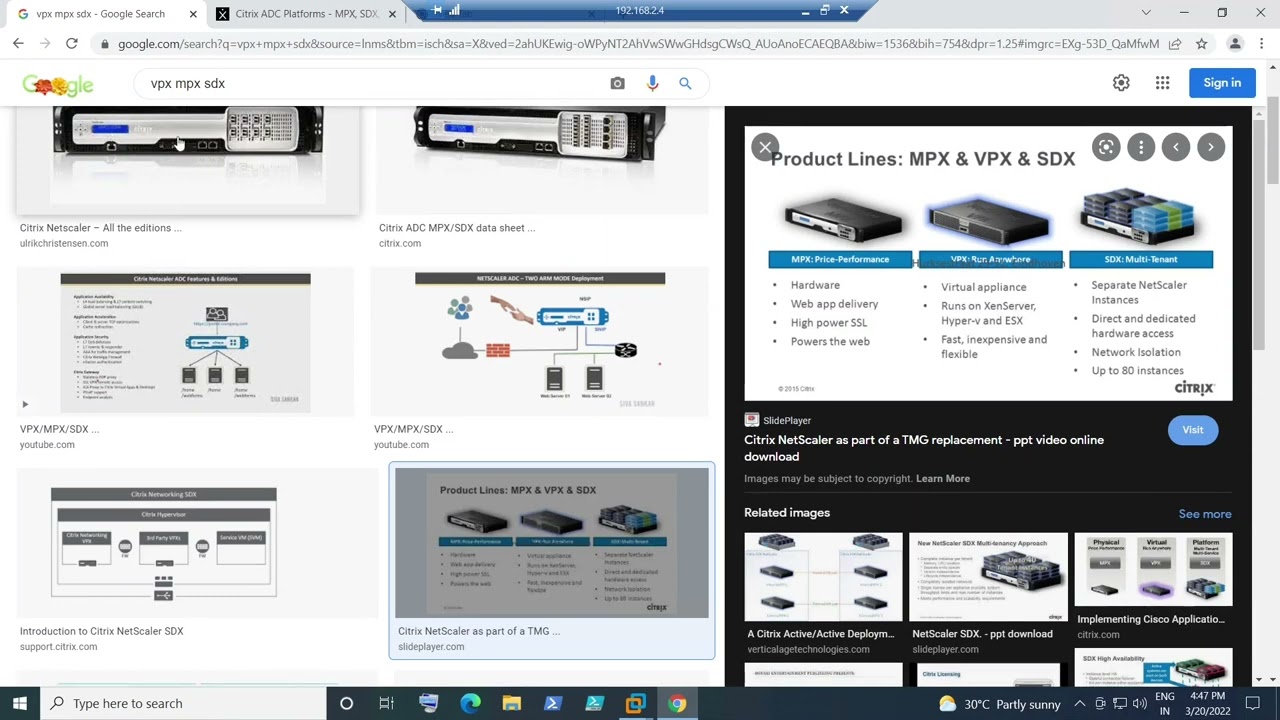Open the Learn More copyright link
The width and height of the screenshot is (1280, 720).
(x=943, y=479)
